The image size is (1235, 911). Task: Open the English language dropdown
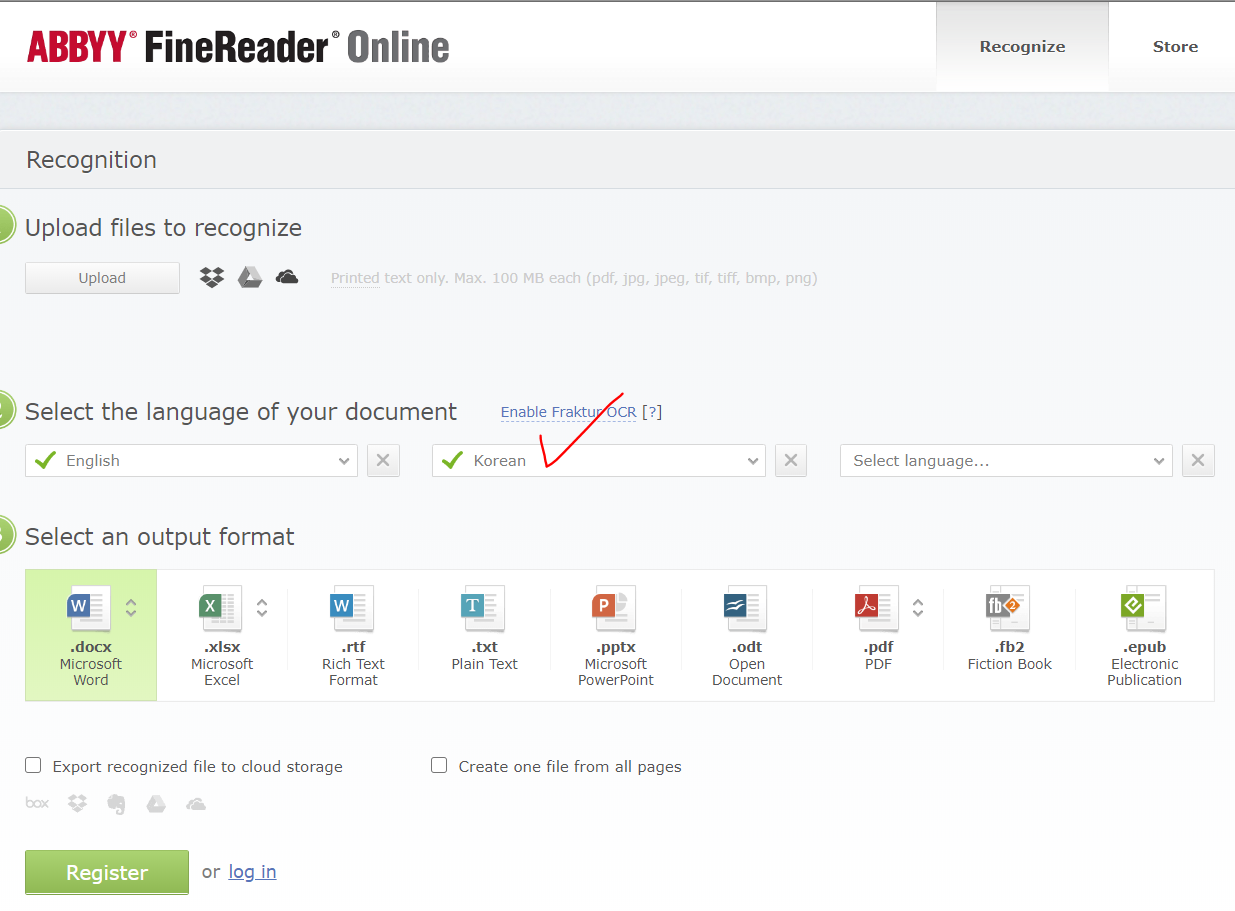[191, 461]
